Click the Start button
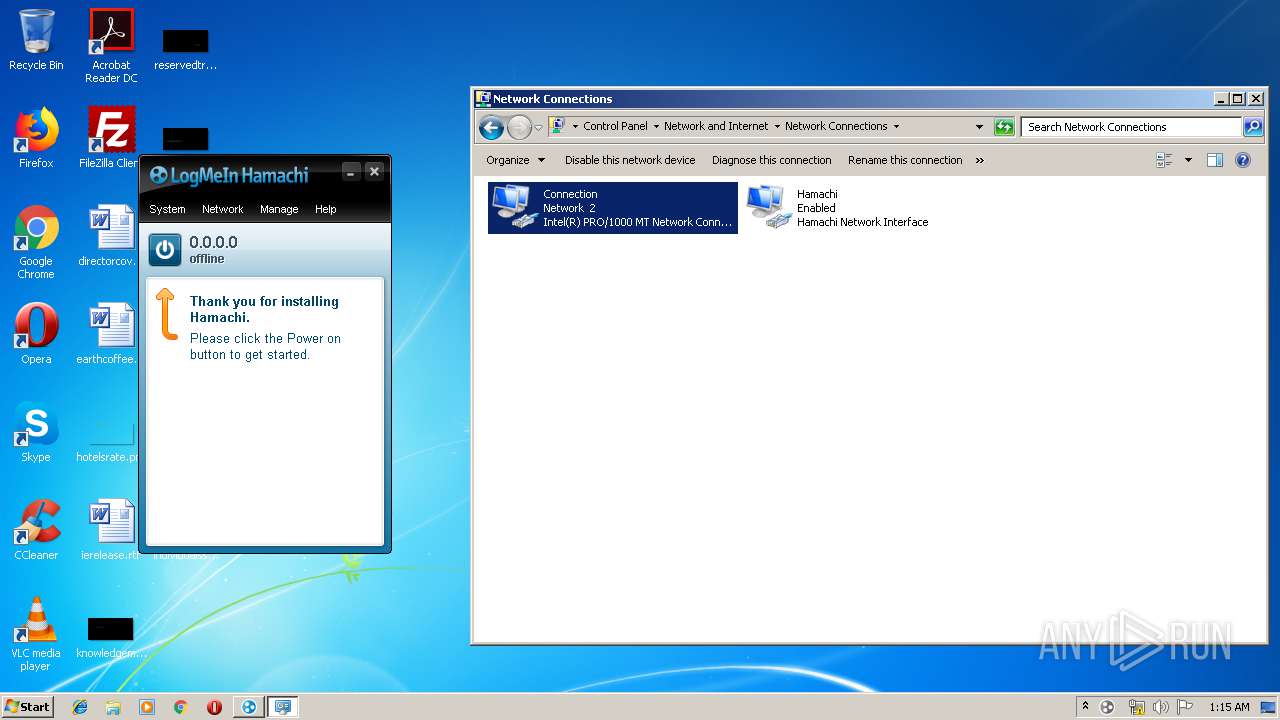The image size is (1280, 720). pos(28,706)
